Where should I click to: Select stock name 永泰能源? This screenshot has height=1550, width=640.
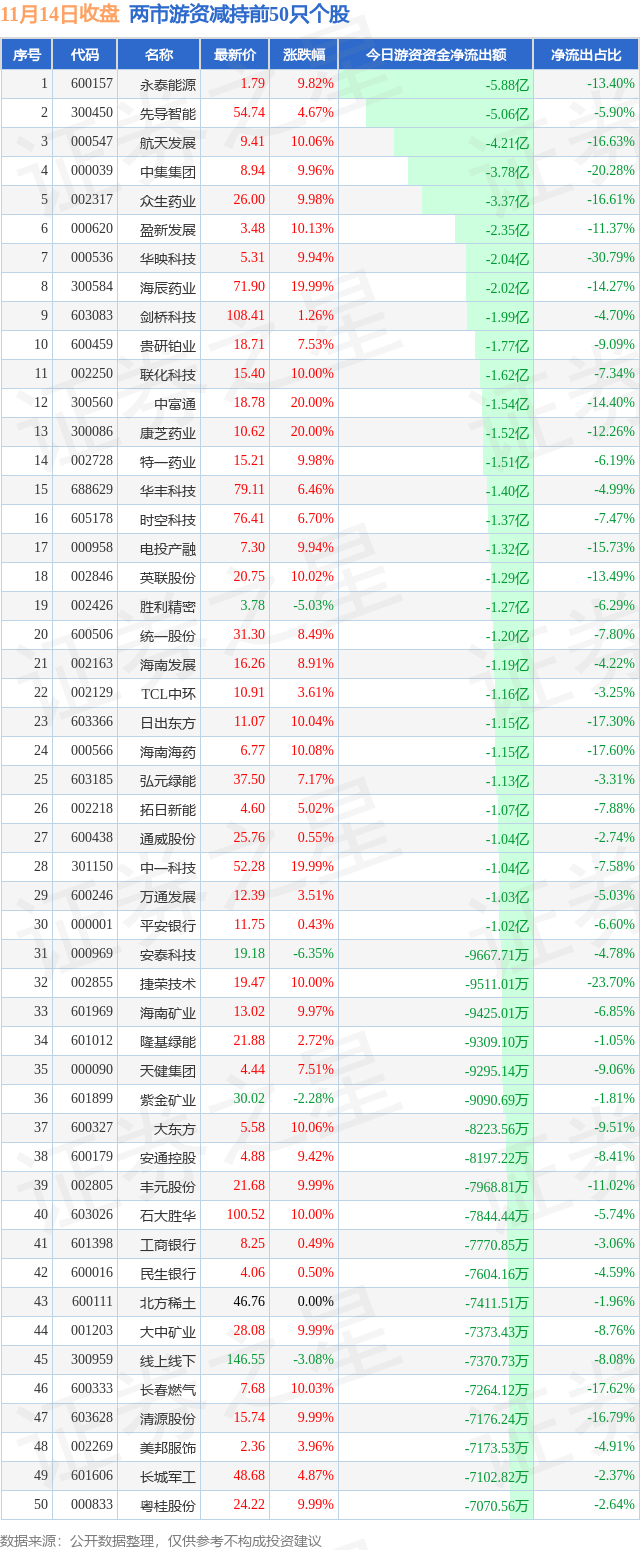point(168,84)
